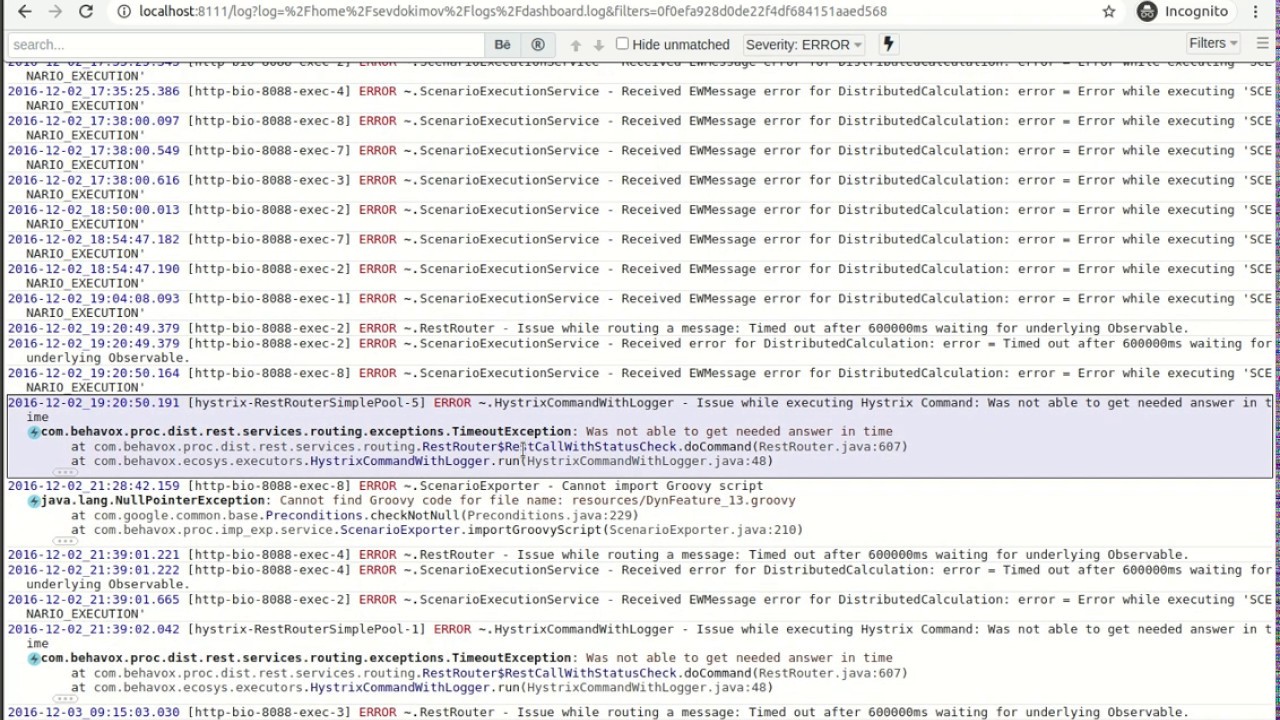The width and height of the screenshot is (1280, 720).
Task: Expand collapsed stack trace under 19:20:50.191 entry
Action: (x=64, y=472)
